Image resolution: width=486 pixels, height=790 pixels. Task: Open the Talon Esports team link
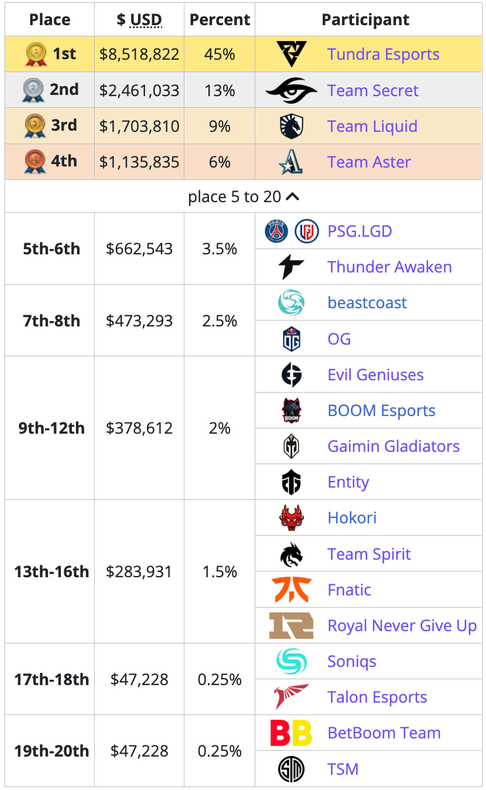coord(377,697)
